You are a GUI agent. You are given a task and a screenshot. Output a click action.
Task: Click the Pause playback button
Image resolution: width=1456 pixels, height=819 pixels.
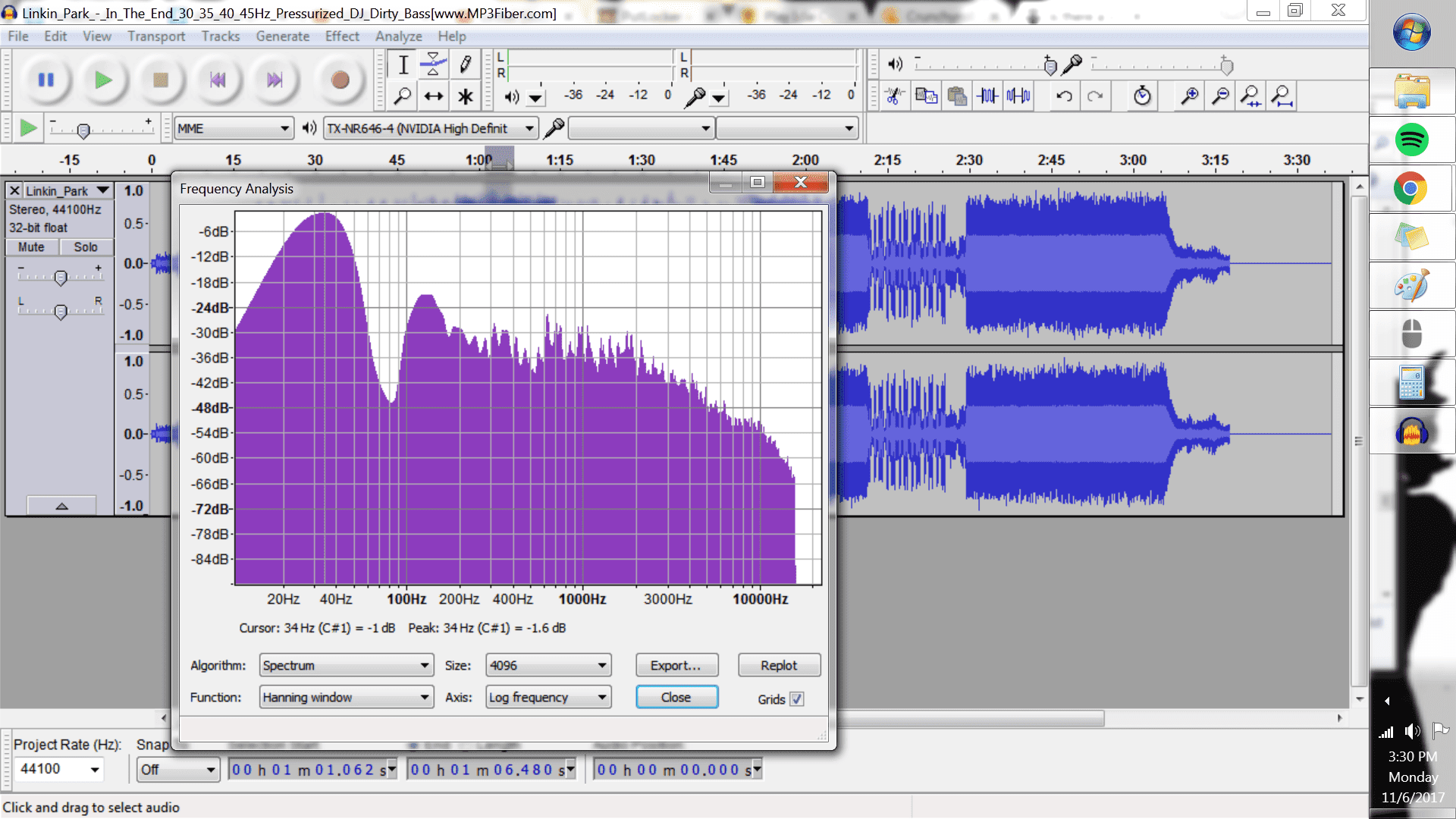pyautogui.click(x=46, y=80)
